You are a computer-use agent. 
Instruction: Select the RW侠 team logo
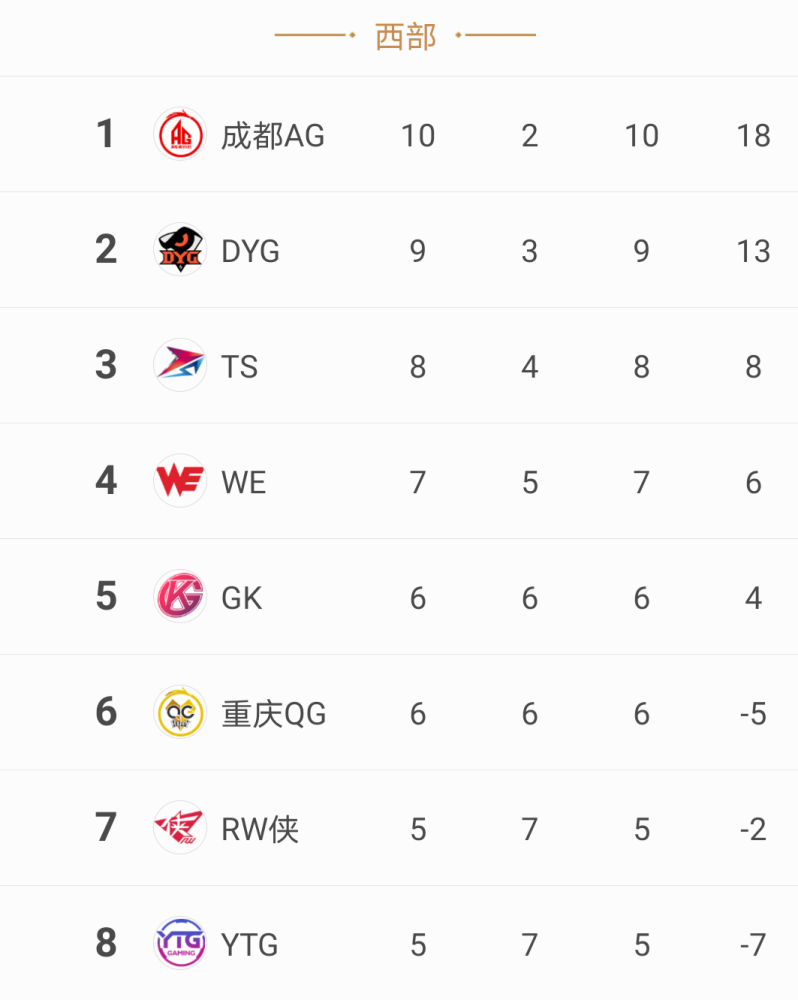click(180, 828)
